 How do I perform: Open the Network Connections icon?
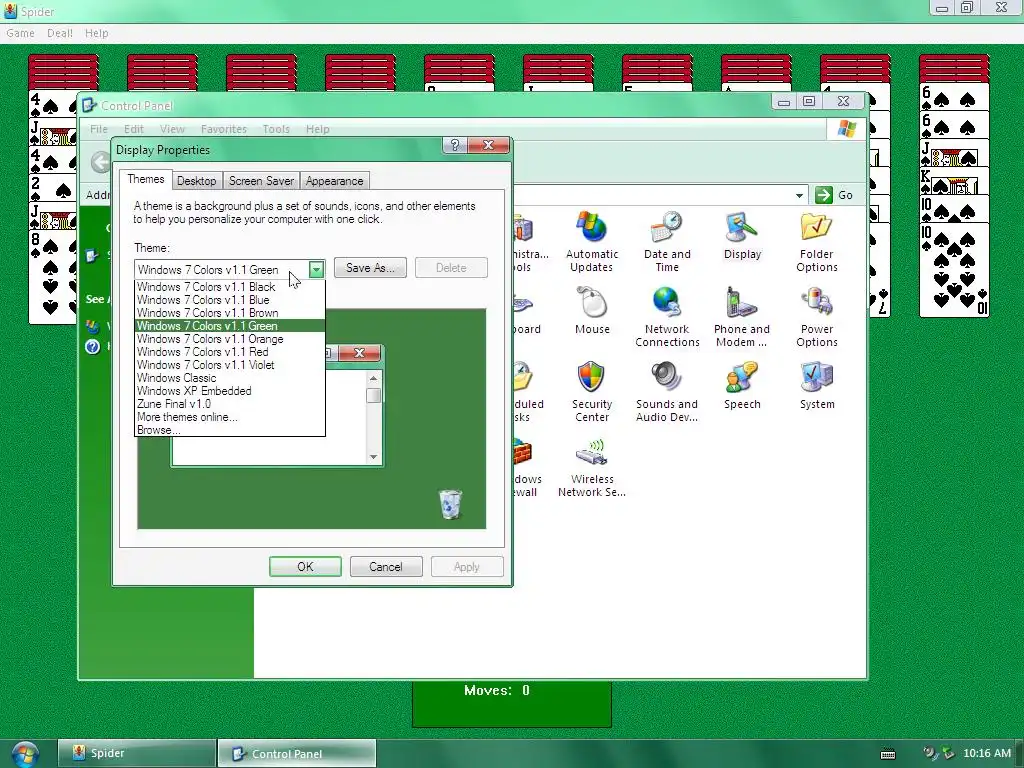pos(667,317)
